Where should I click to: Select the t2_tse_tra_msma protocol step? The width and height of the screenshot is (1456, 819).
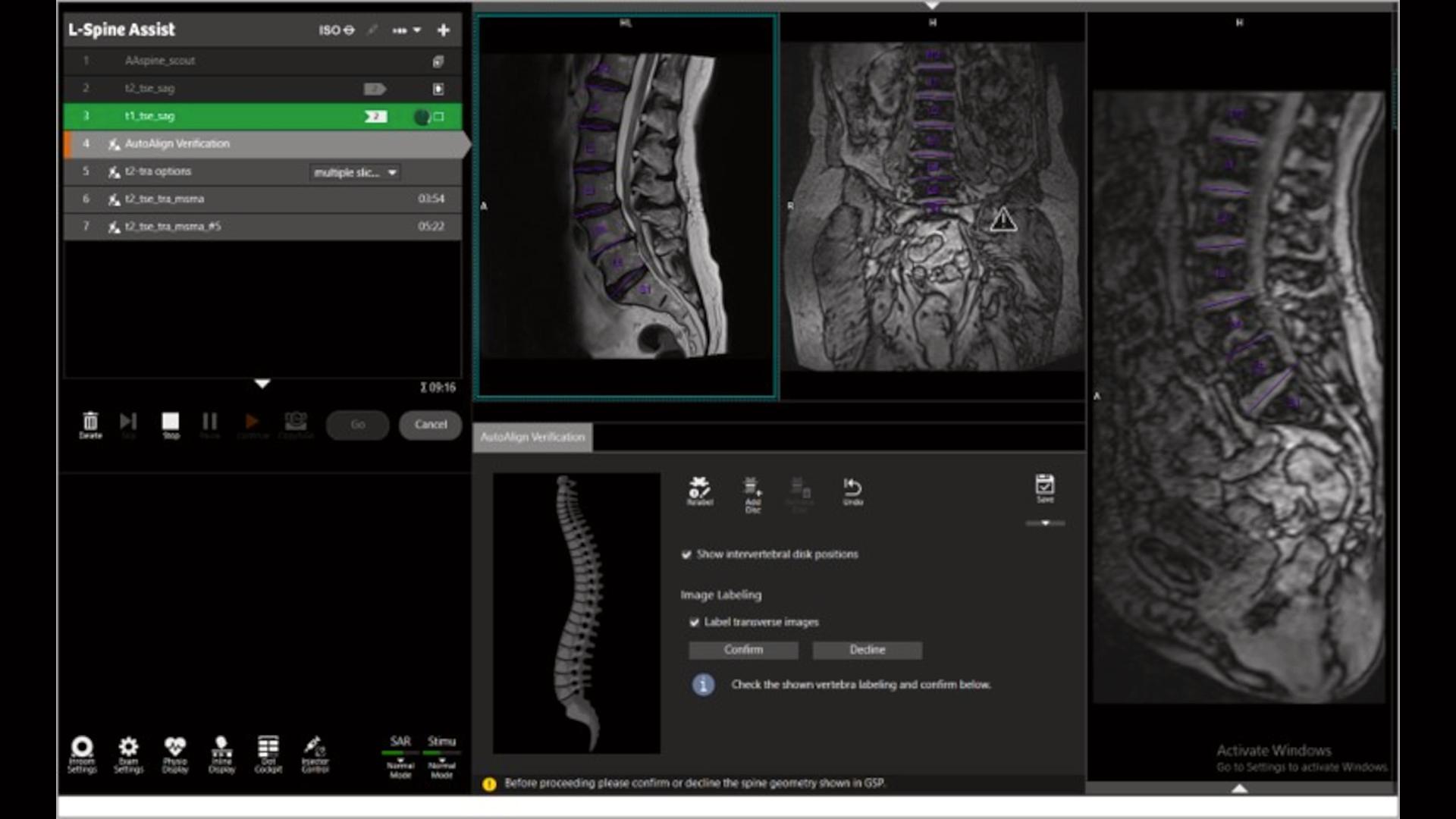190,199
